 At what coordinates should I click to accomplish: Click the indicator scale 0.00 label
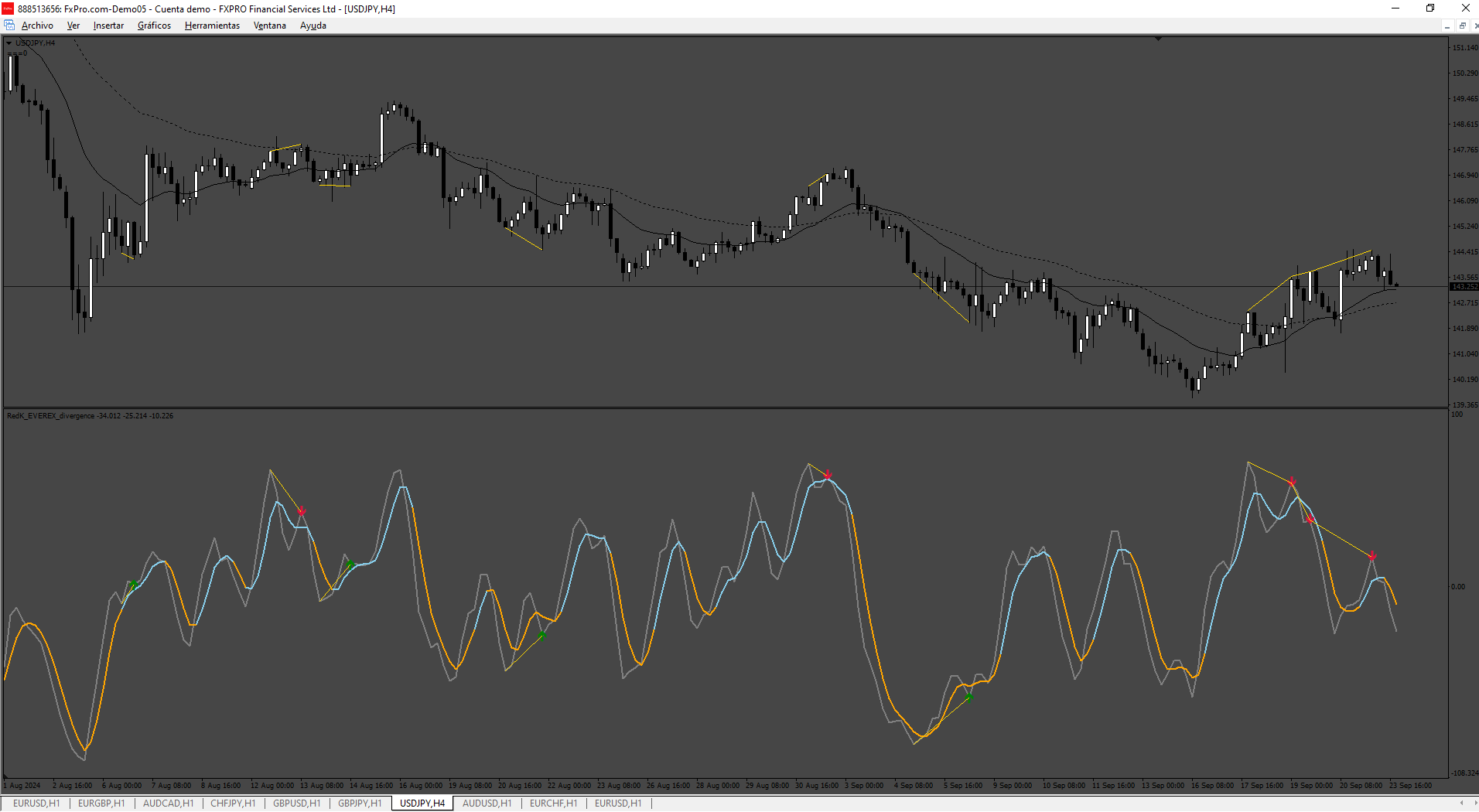[1458, 587]
